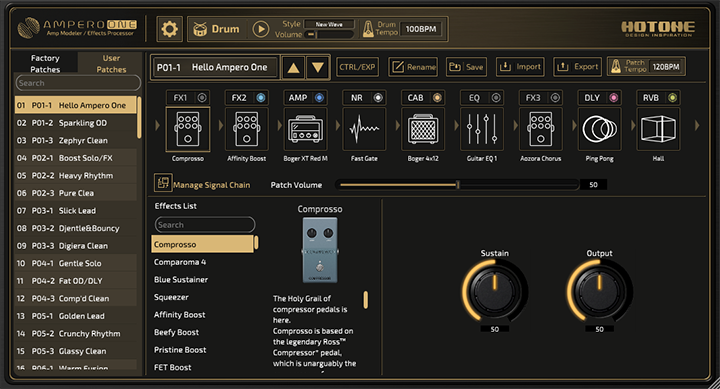Viewport: 720px width, 389px height.
Task: Click the Manage Signal Chain icon
Action: 163,183
